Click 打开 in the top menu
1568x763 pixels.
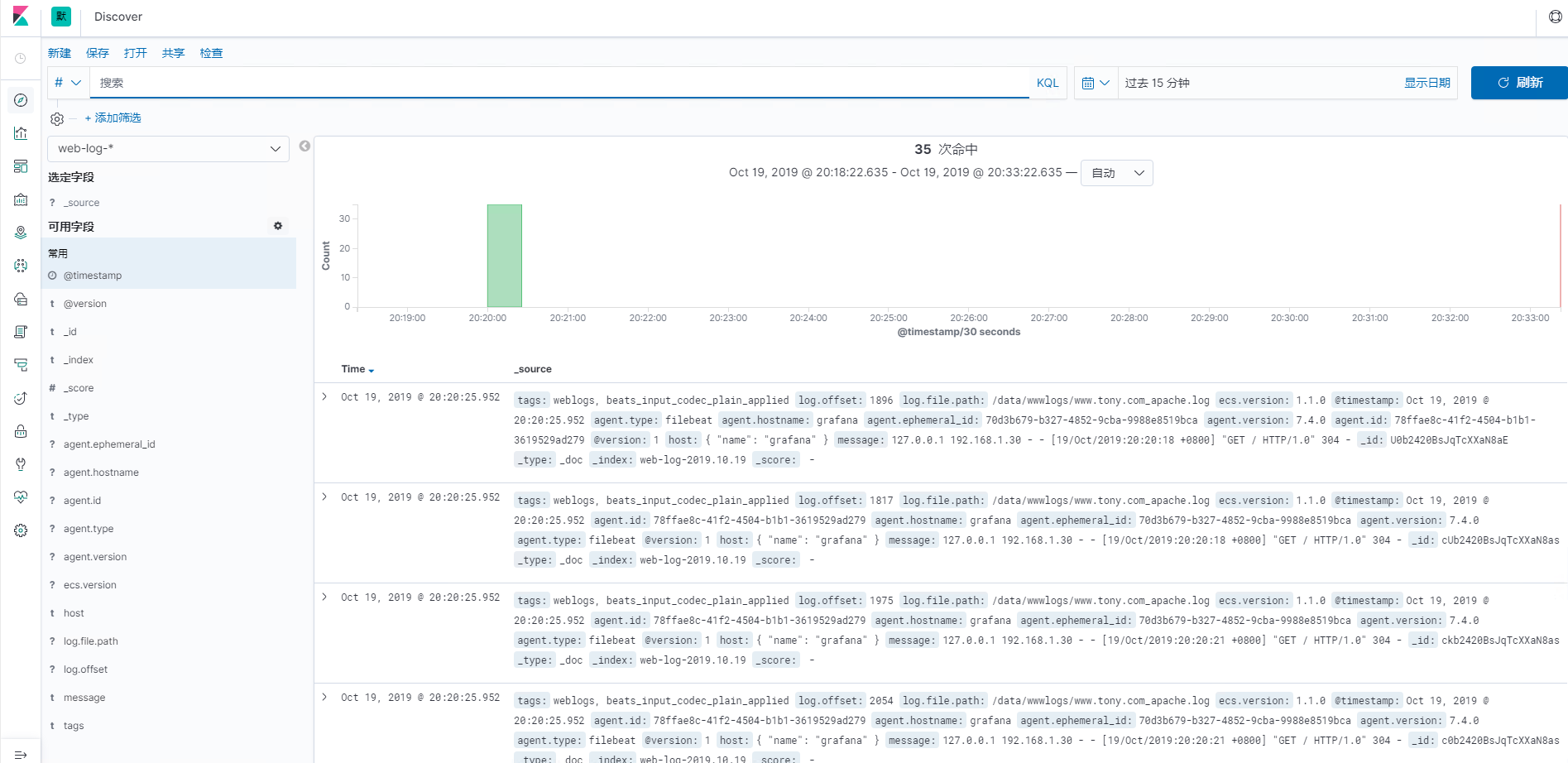coord(136,53)
